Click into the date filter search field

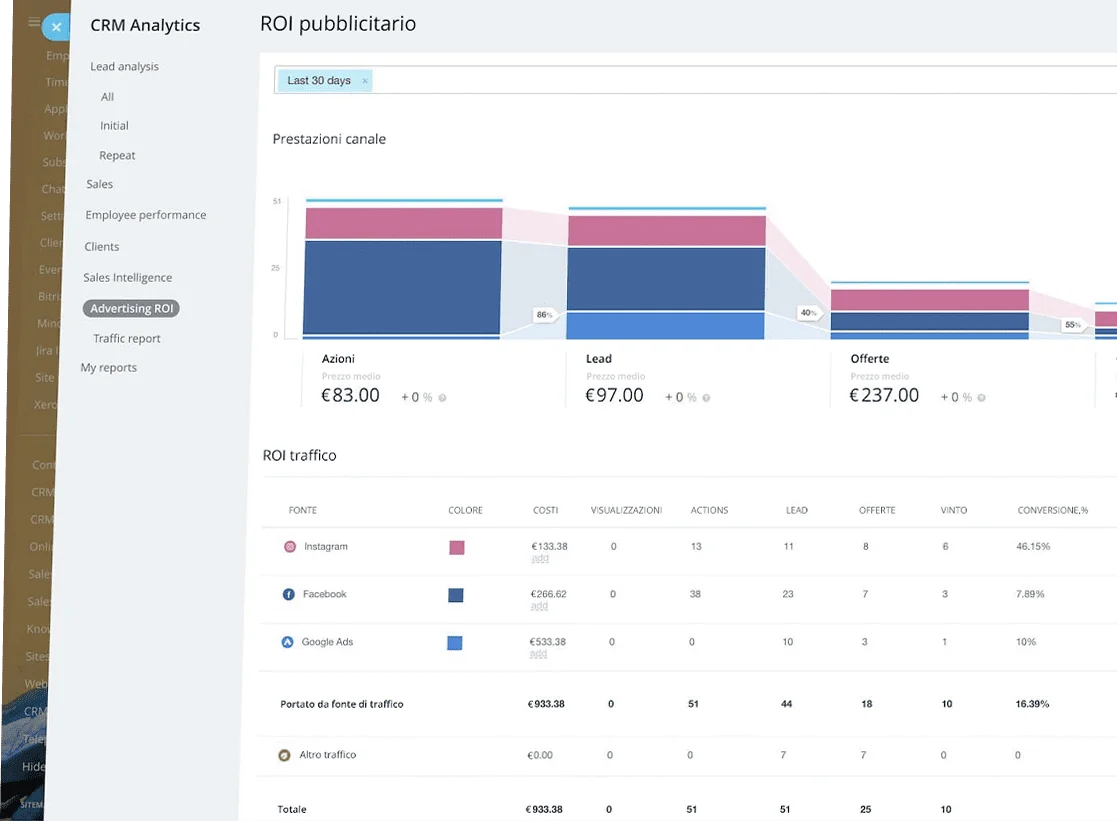(700, 81)
